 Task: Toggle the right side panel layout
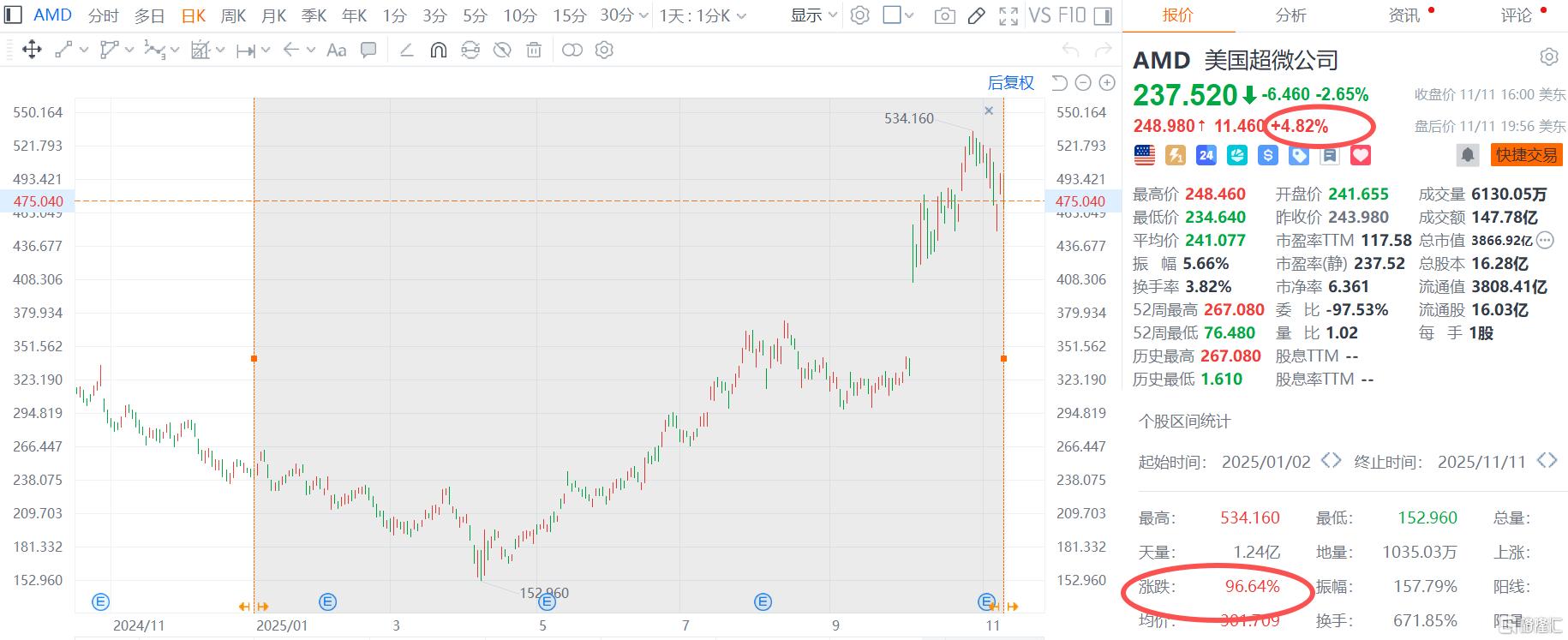(x=1104, y=15)
